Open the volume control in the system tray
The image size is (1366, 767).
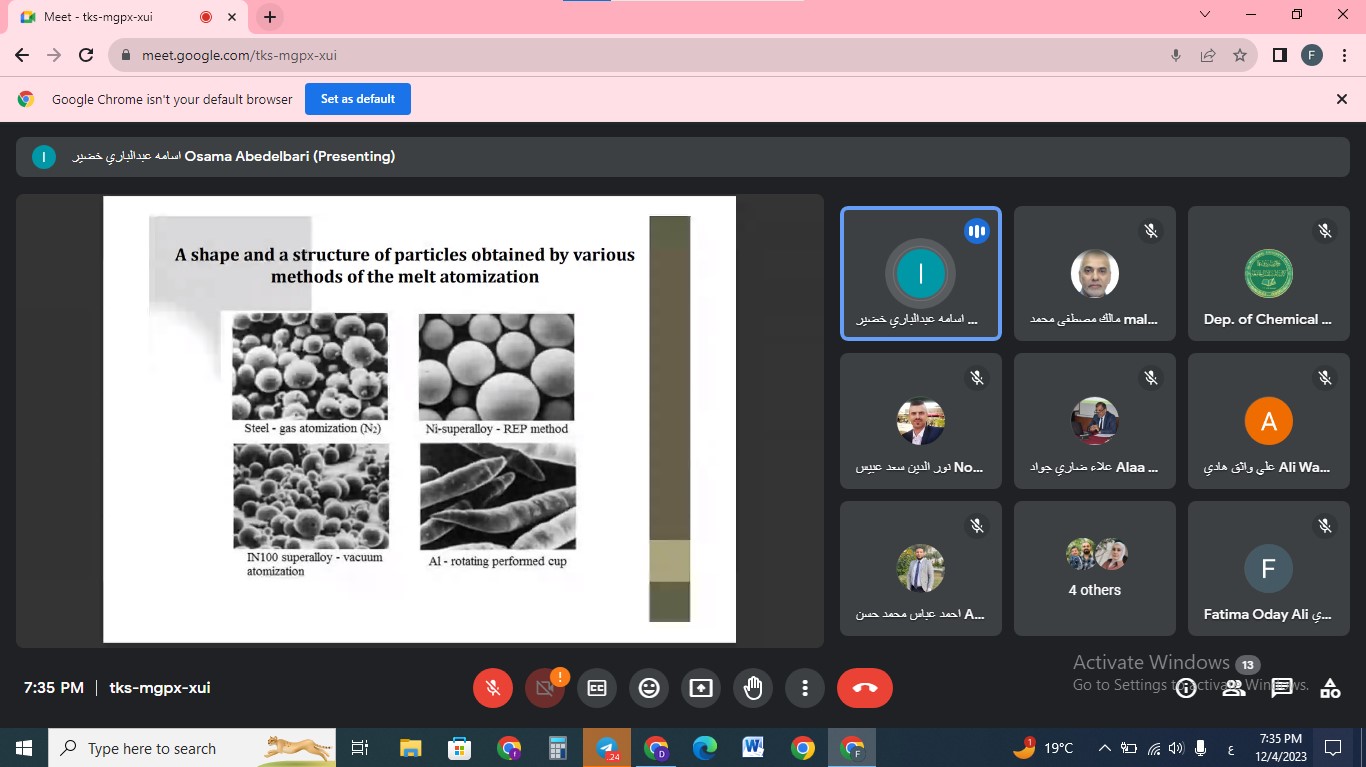[x=1175, y=748]
